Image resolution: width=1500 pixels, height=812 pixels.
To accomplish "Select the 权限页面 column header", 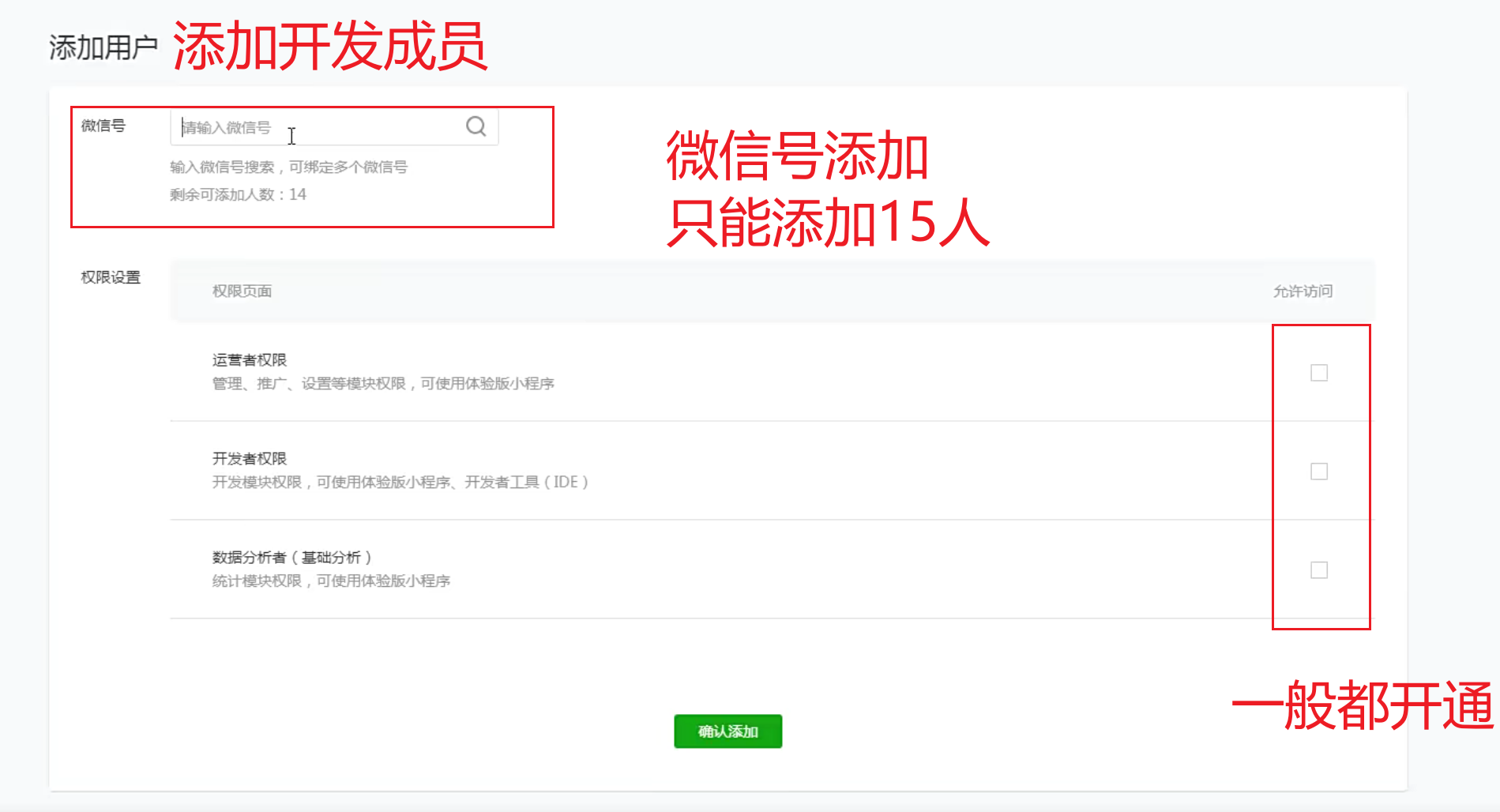I will (x=242, y=291).
